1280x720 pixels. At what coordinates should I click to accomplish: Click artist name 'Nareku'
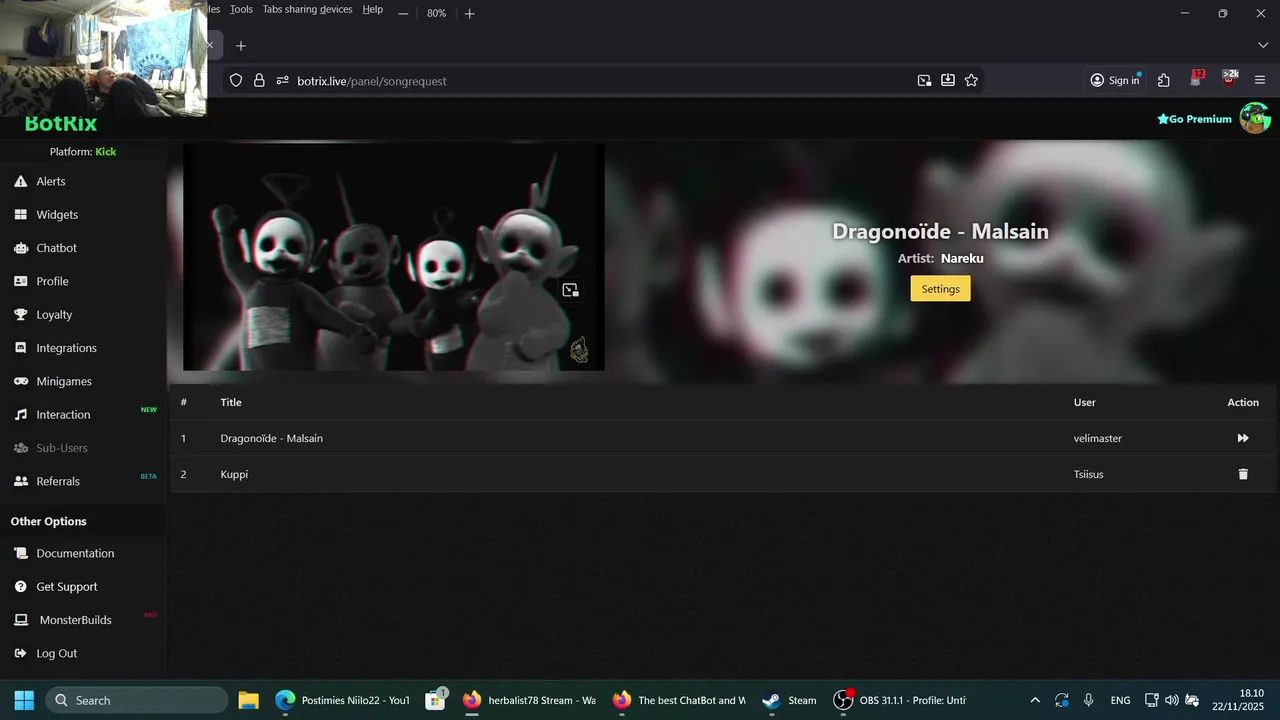coord(962,258)
